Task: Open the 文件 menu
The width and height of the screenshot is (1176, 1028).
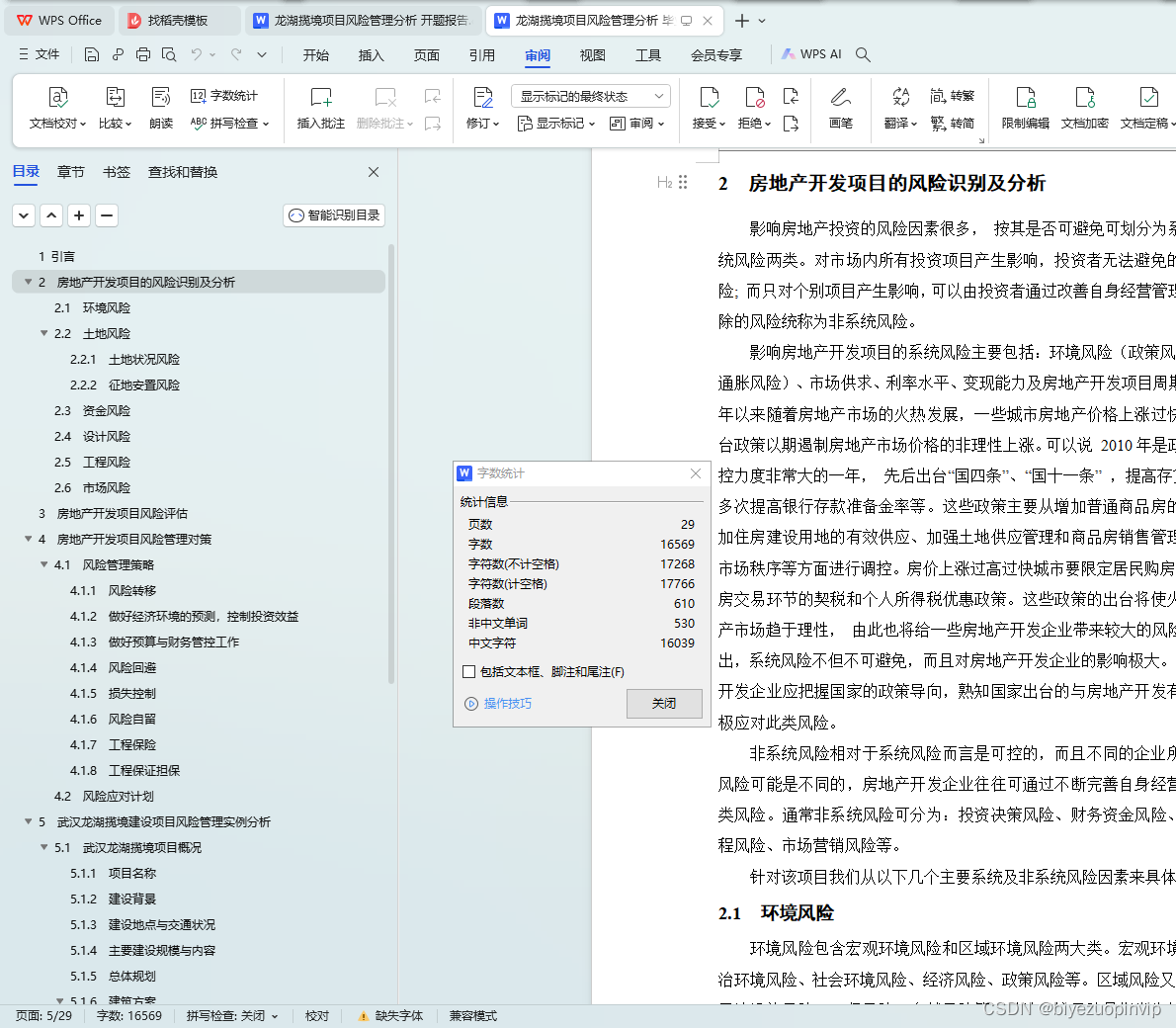Action: (x=39, y=54)
